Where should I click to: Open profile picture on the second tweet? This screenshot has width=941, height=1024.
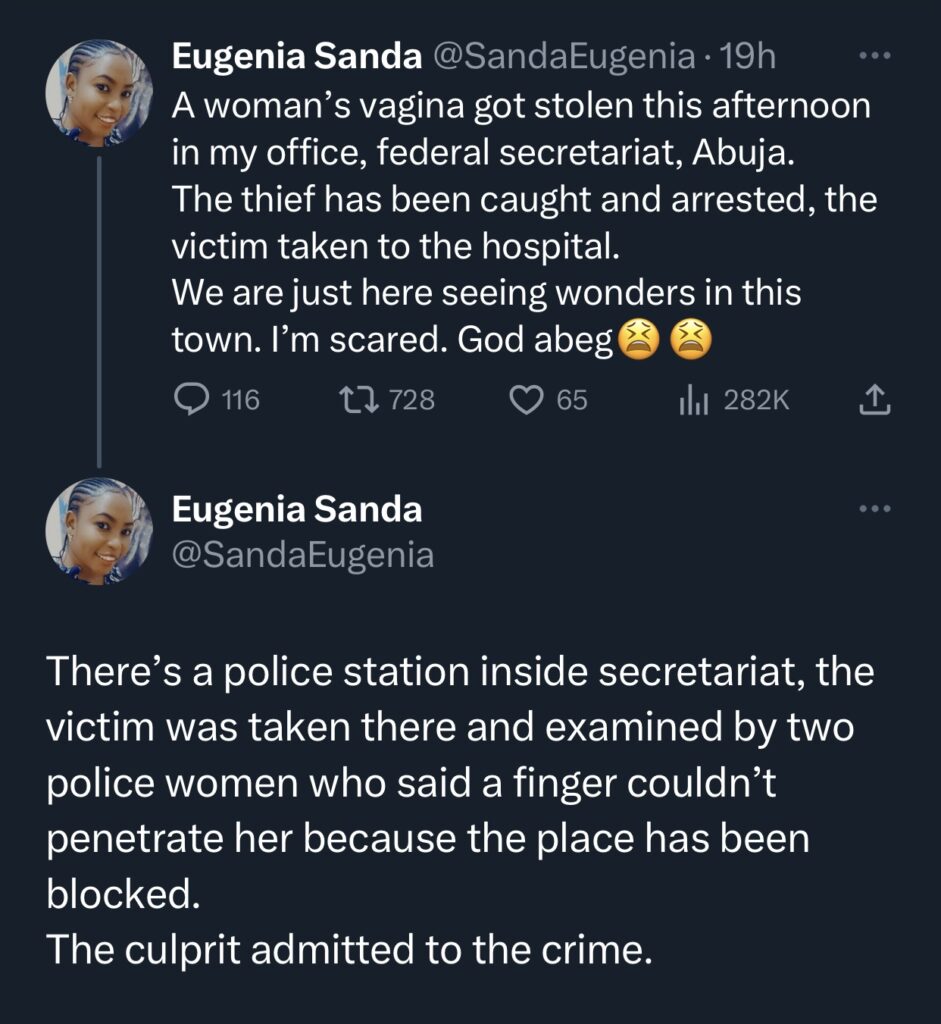coord(99,531)
